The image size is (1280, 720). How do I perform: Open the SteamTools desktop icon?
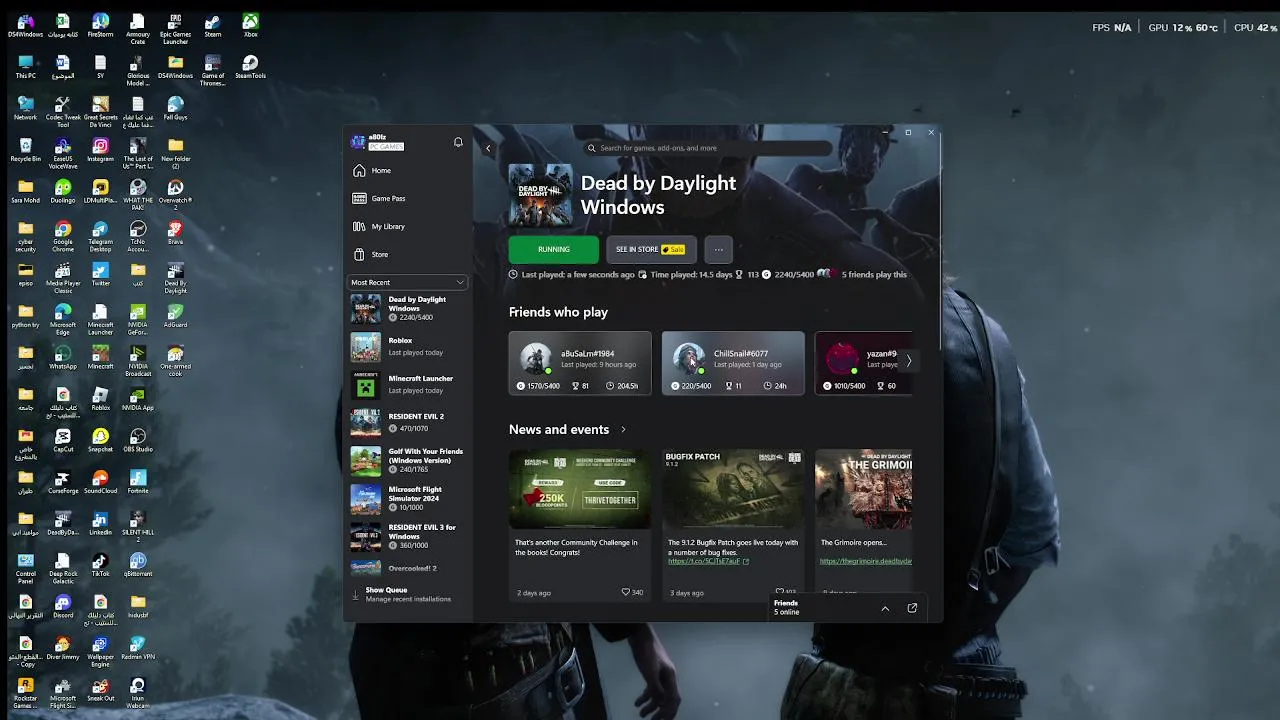tap(251, 68)
